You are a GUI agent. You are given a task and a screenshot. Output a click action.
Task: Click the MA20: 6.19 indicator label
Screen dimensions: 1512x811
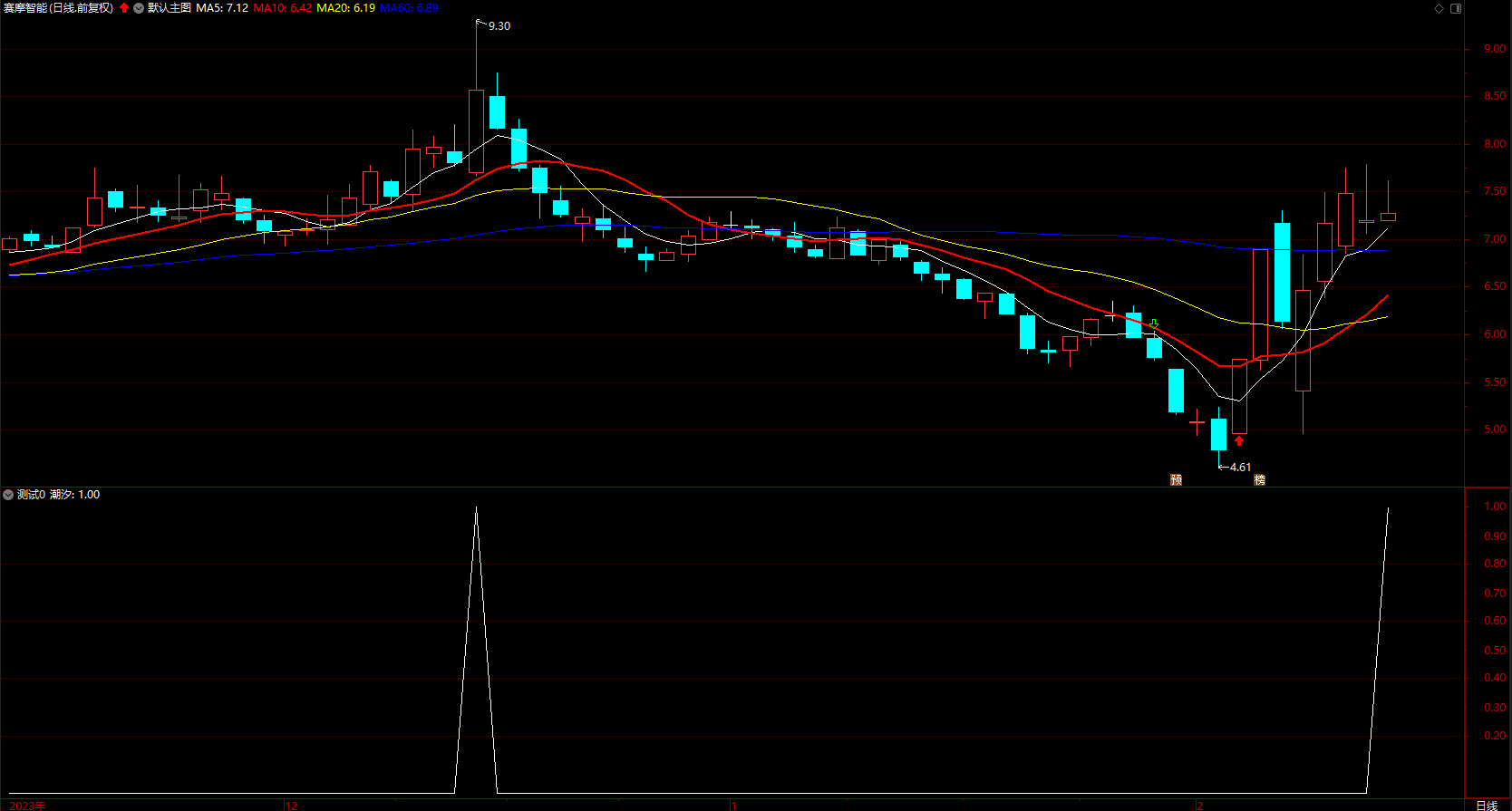click(x=345, y=8)
